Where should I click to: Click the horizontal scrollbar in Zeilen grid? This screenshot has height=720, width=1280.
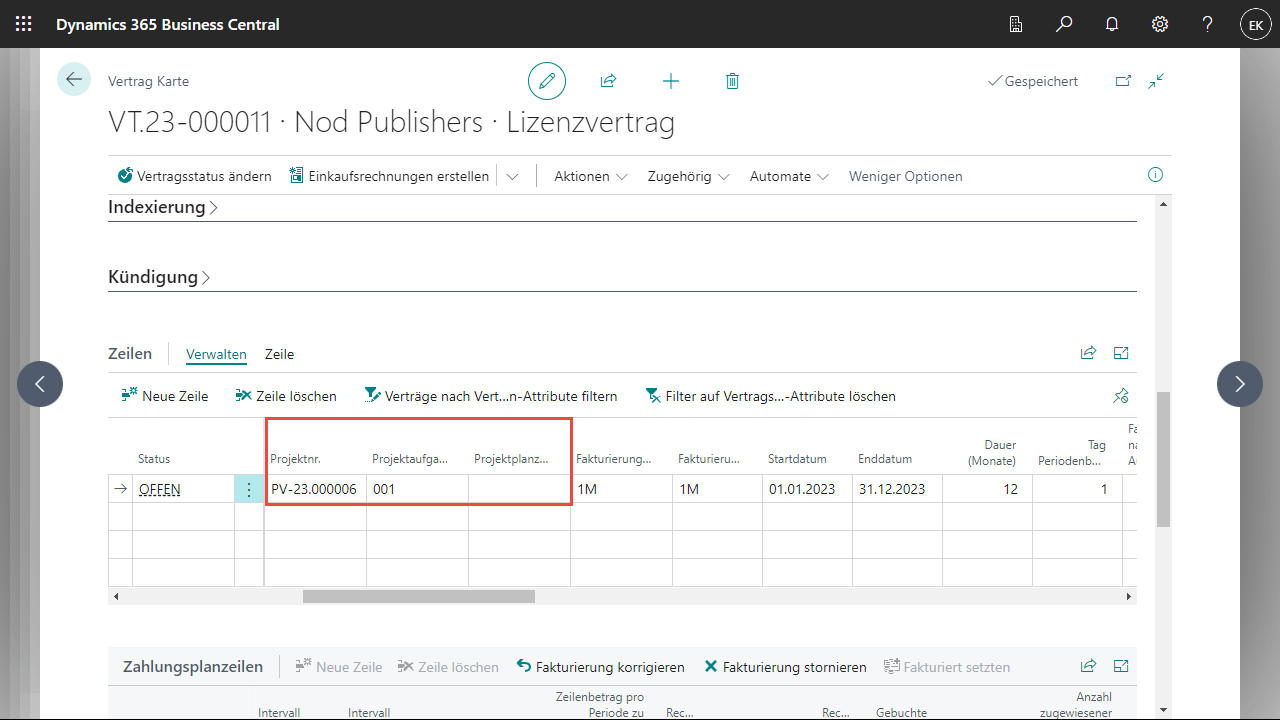(x=419, y=597)
